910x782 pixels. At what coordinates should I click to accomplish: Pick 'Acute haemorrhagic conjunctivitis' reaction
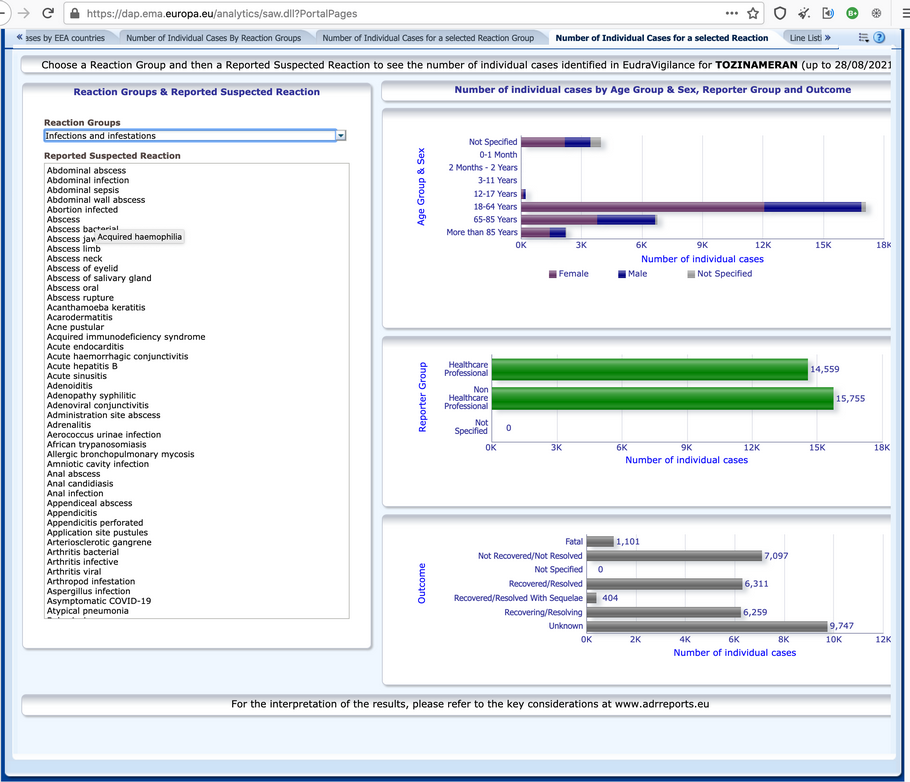118,356
